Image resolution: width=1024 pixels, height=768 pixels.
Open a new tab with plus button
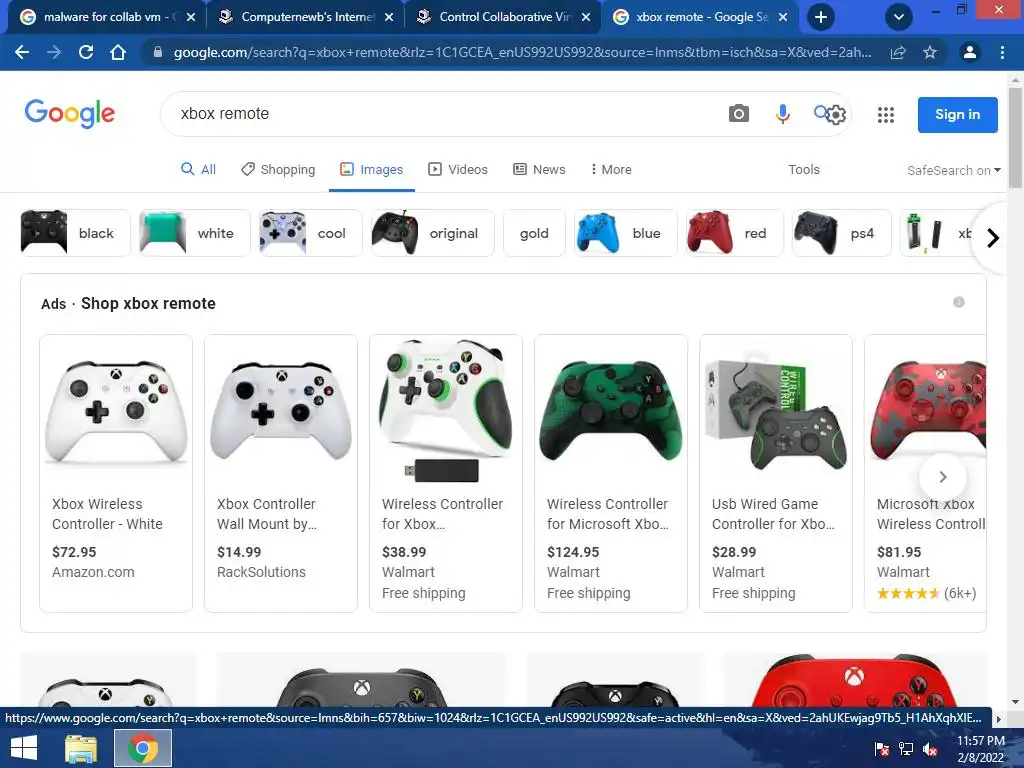tap(821, 17)
